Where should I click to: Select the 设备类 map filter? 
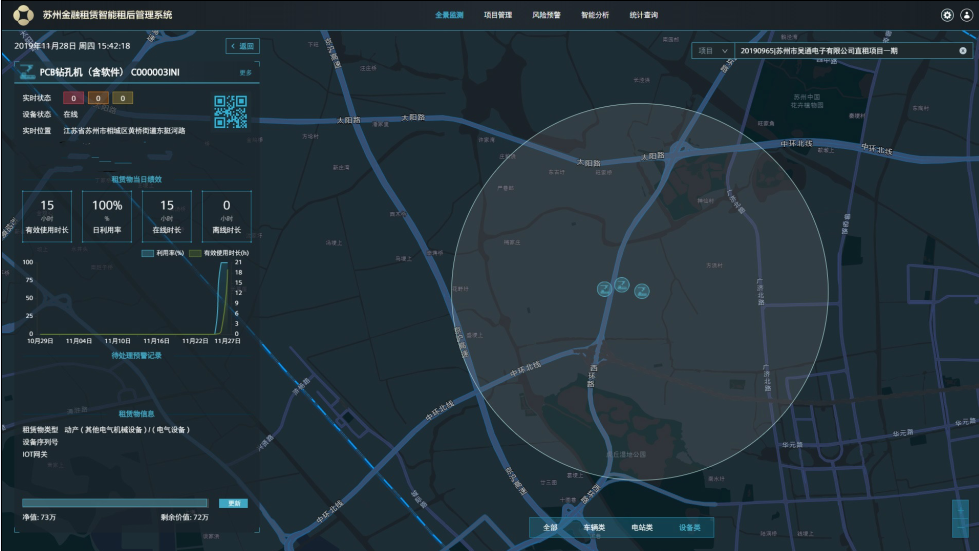pyautogui.click(x=690, y=527)
